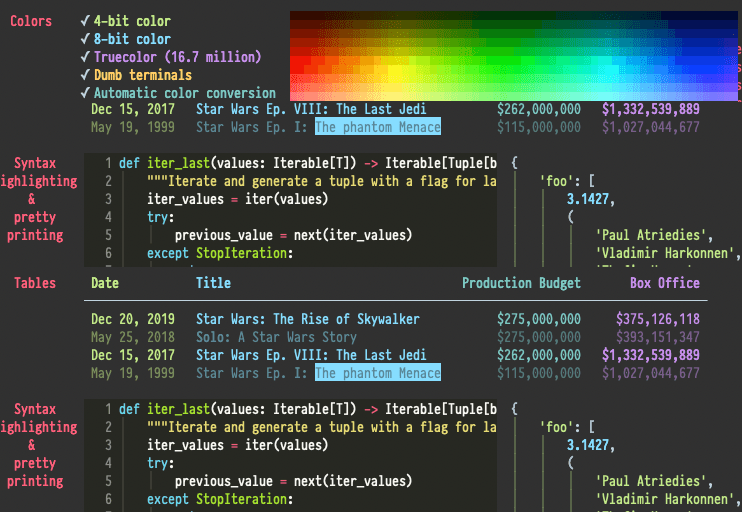The image size is (742, 512).
Task: Click Star Wars: The Rise of Skywalker
Action: (x=308, y=319)
